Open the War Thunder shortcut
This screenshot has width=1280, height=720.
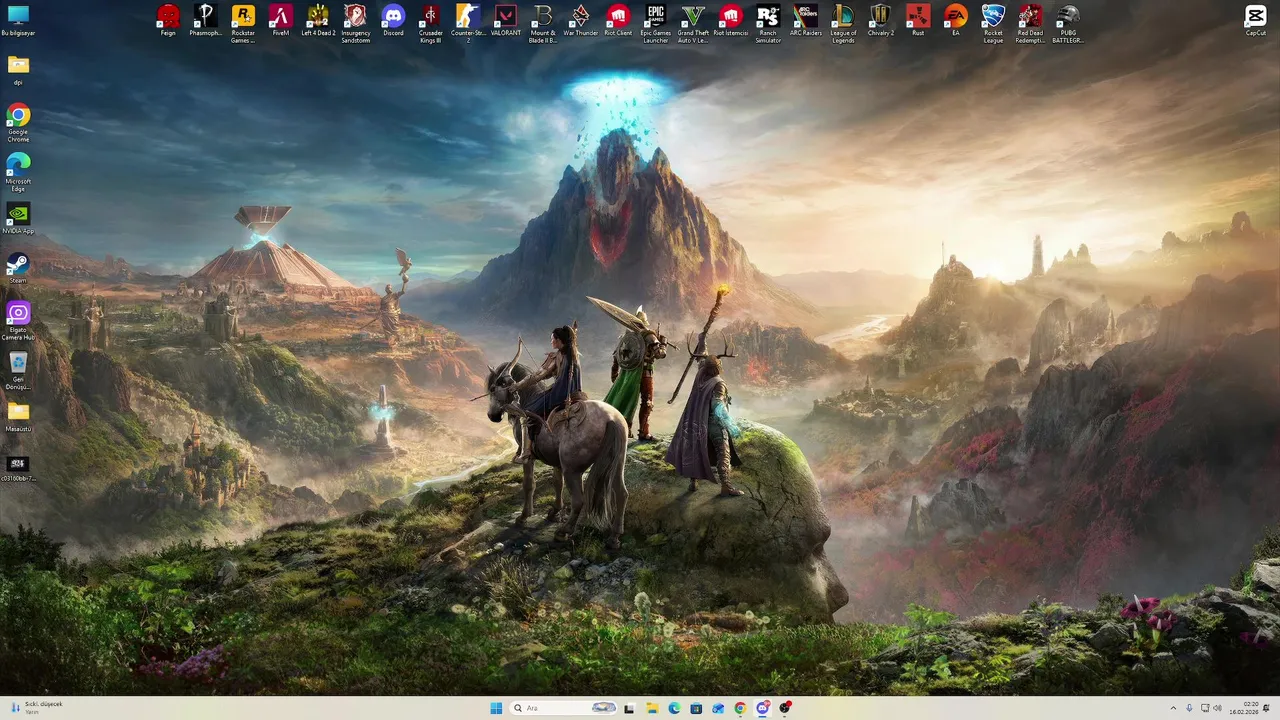(x=580, y=21)
